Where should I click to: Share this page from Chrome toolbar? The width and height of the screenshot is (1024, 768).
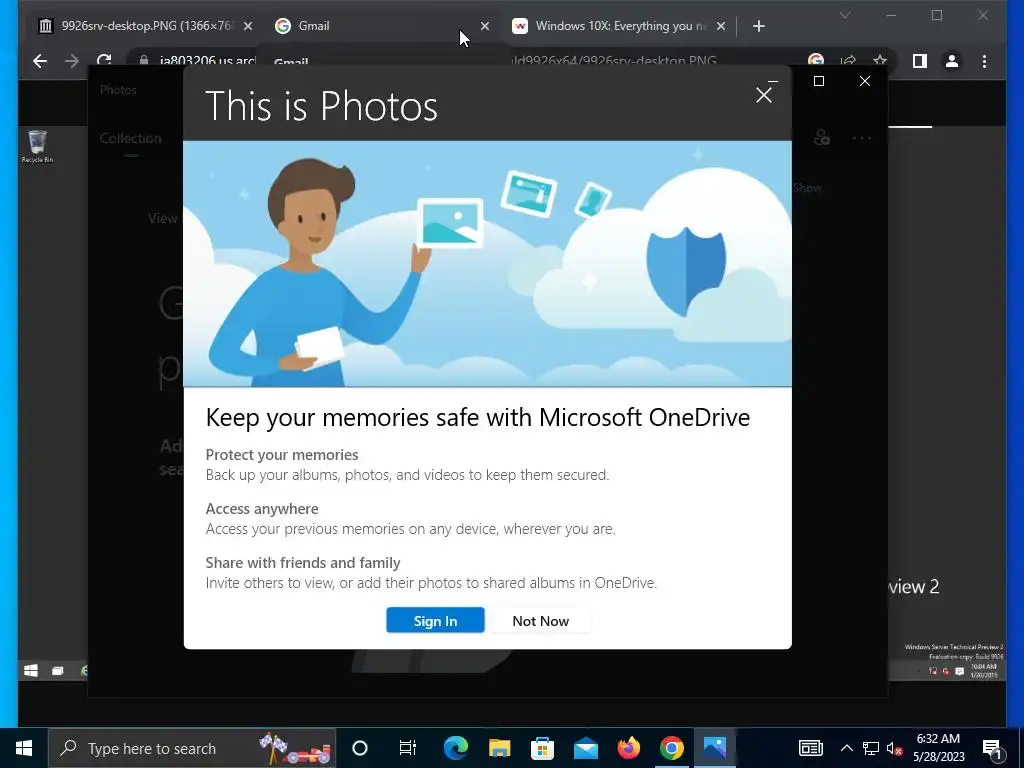click(848, 61)
